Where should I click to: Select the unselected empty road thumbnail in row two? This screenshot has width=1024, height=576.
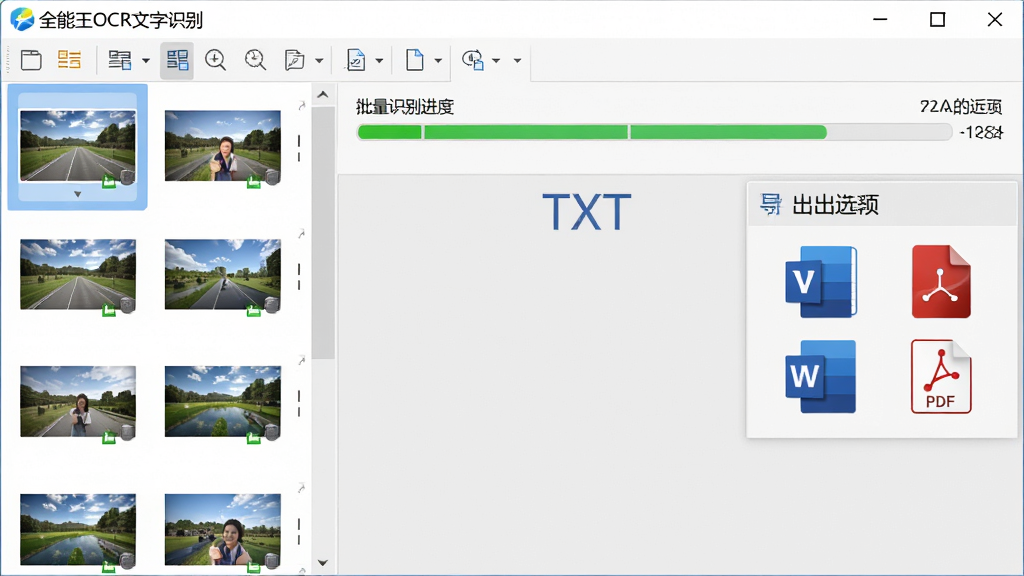[x=78, y=274]
